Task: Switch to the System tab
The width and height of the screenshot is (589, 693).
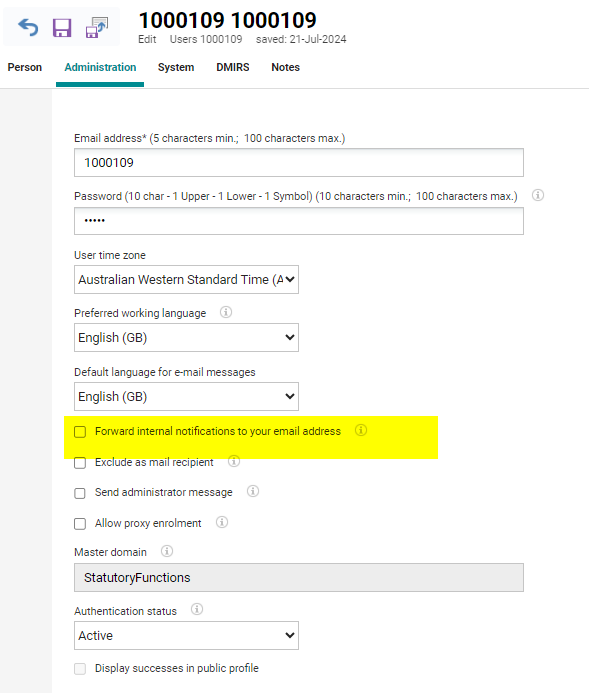Action: (176, 67)
